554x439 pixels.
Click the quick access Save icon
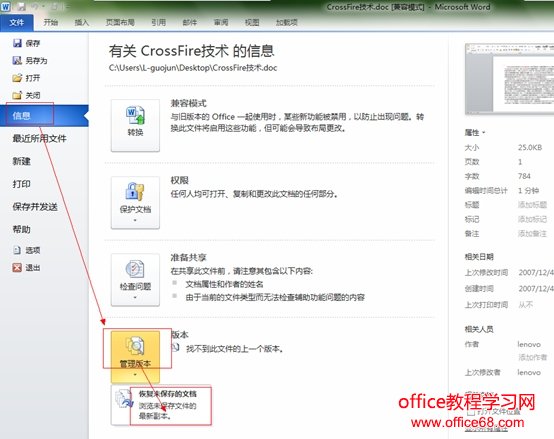click(x=21, y=6)
